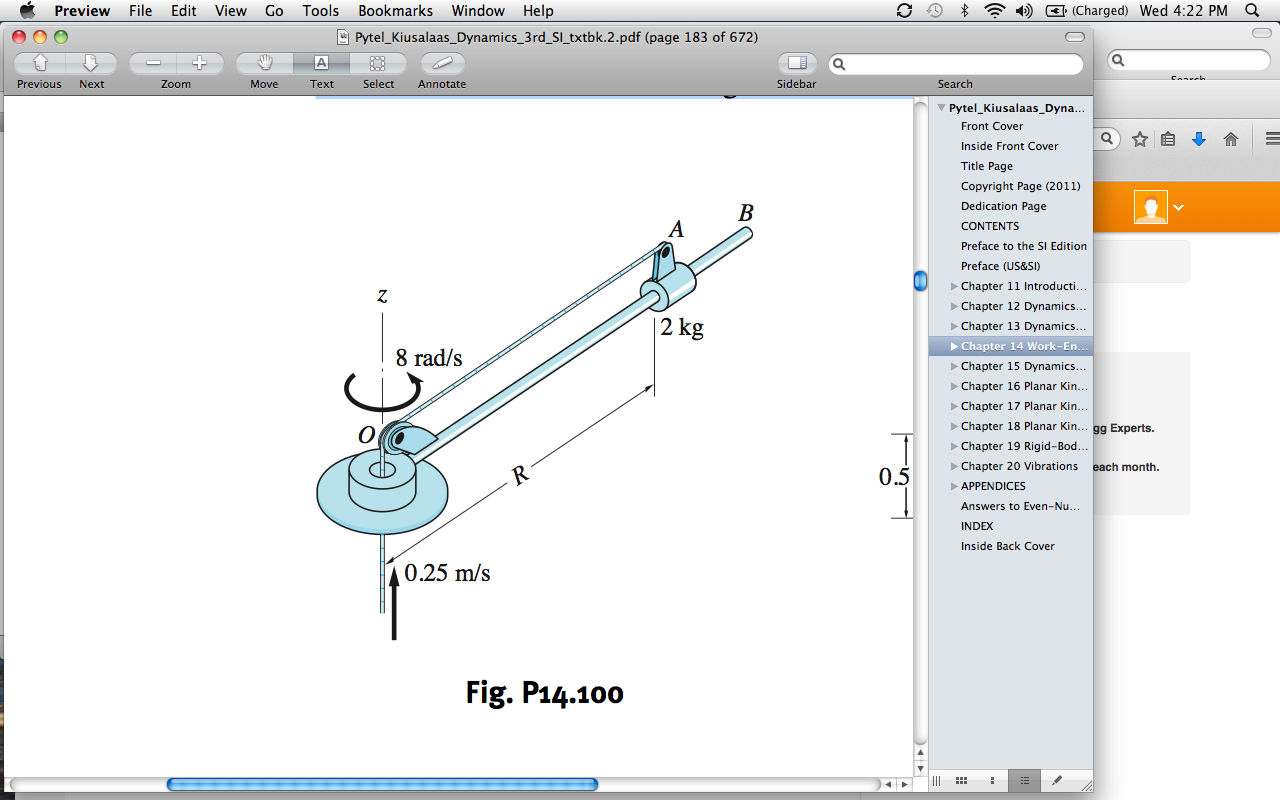1280x800 pixels.
Task: Click the Next page button
Action: click(x=92, y=62)
